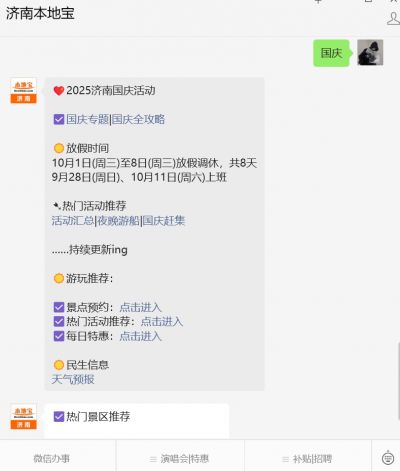Expand the 补贴|招聘 bottom menu
Viewport: 400px width, 471px height.
(308, 459)
